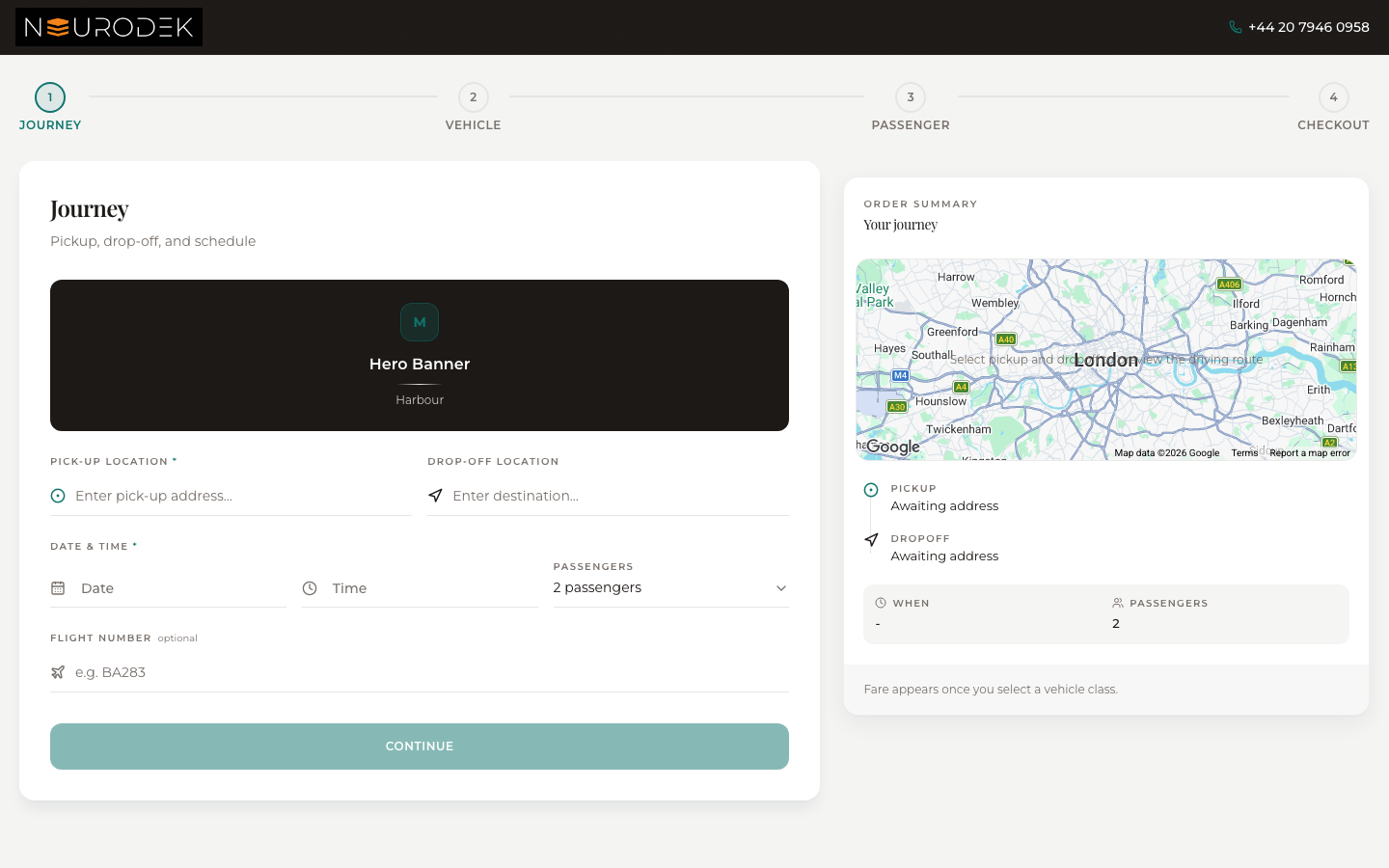Click the When clock icon in summary
This screenshot has height=868, width=1389.
pos(881,603)
